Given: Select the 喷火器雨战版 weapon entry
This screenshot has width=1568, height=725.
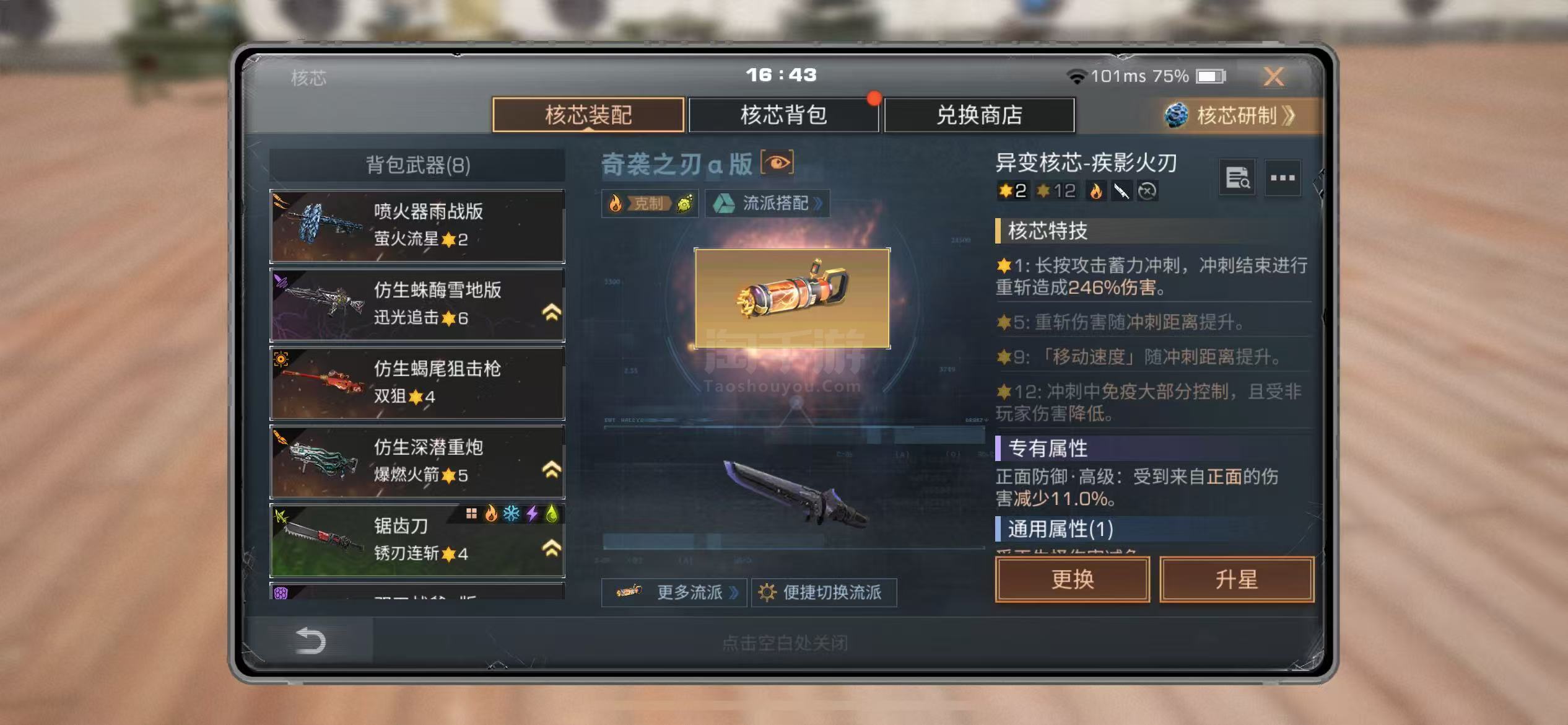Looking at the screenshot, I should (417, 226).
